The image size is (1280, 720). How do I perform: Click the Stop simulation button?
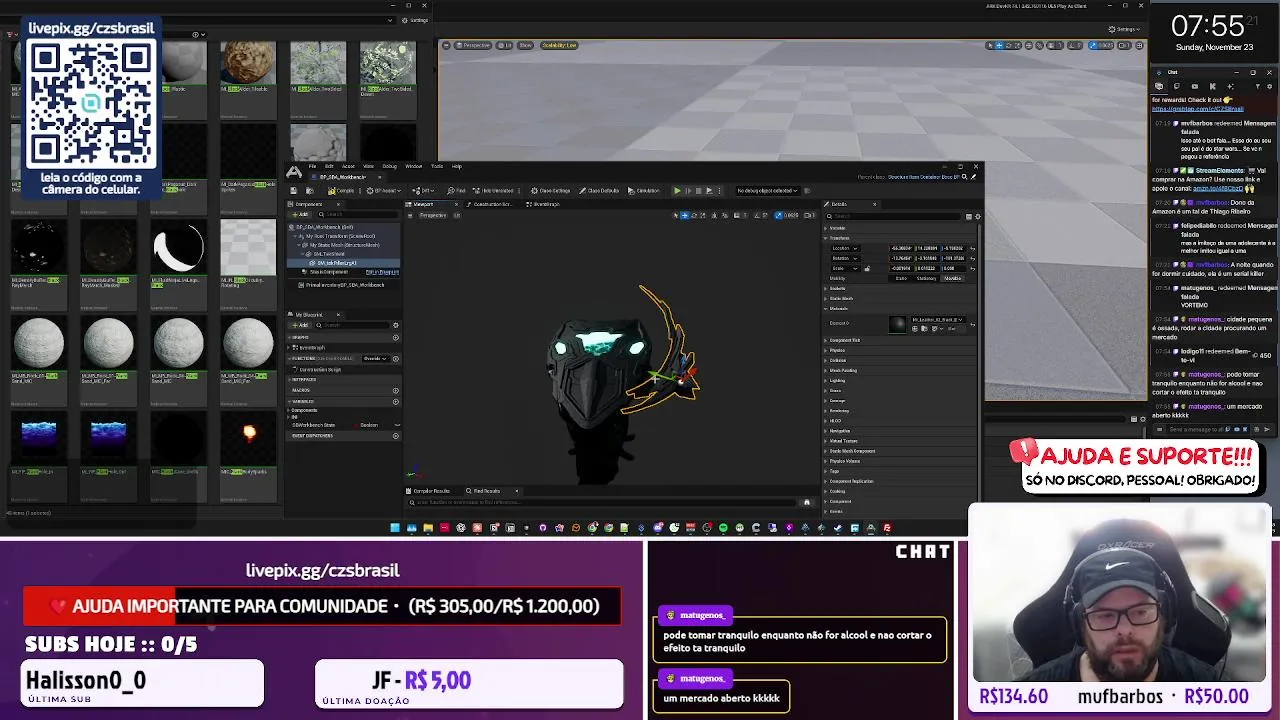click(x=698, y=190)
